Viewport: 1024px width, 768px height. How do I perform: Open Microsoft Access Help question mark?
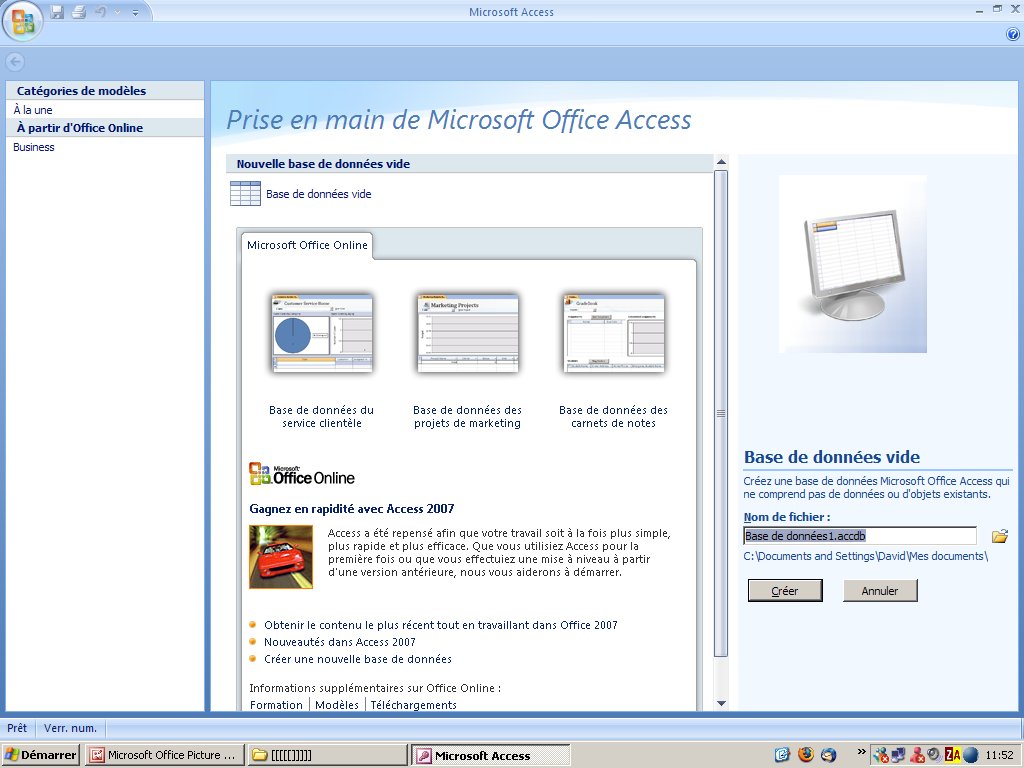[1013, 35]
